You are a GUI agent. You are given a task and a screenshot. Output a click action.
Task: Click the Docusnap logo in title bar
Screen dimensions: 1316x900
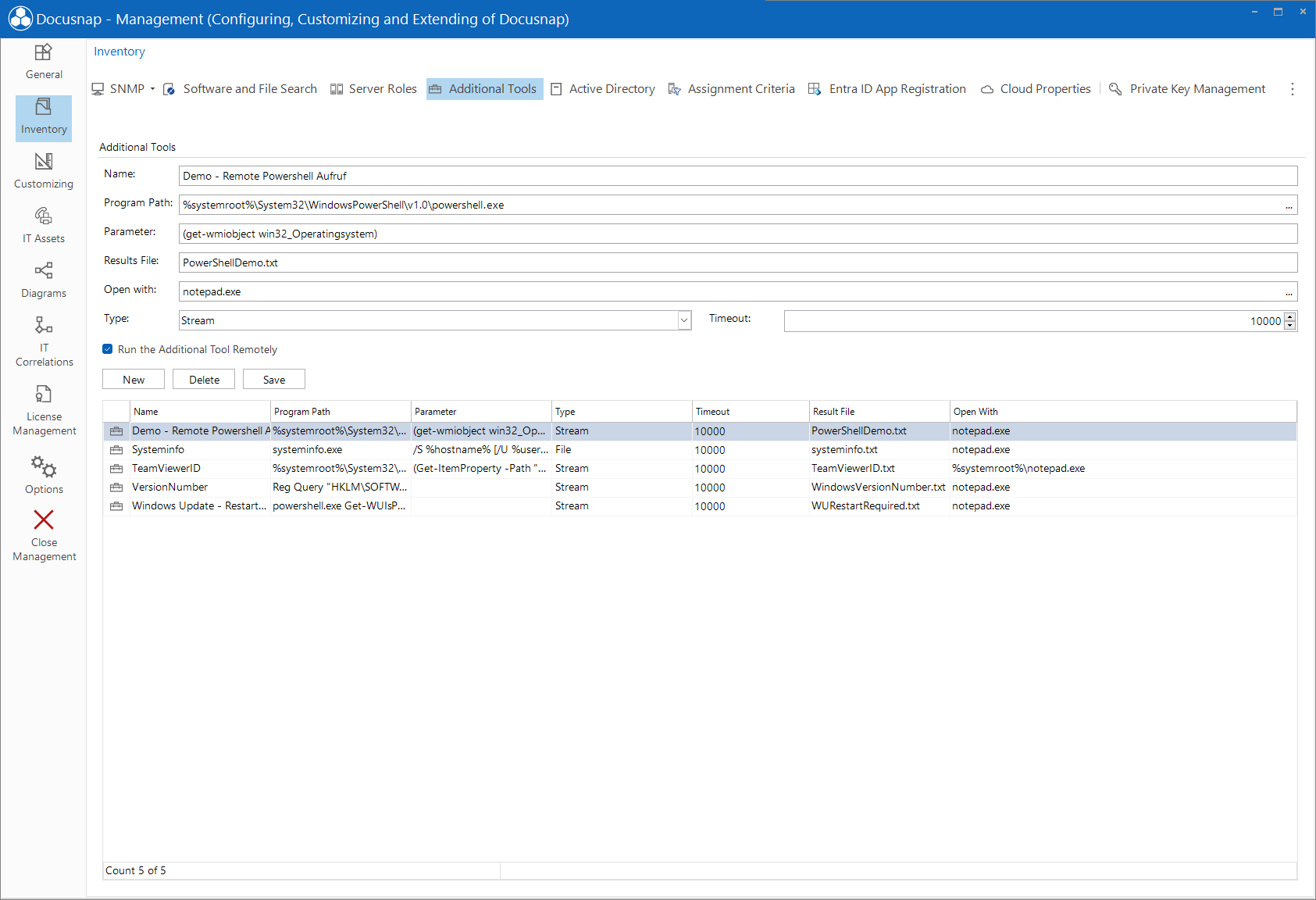click(20, 19)
